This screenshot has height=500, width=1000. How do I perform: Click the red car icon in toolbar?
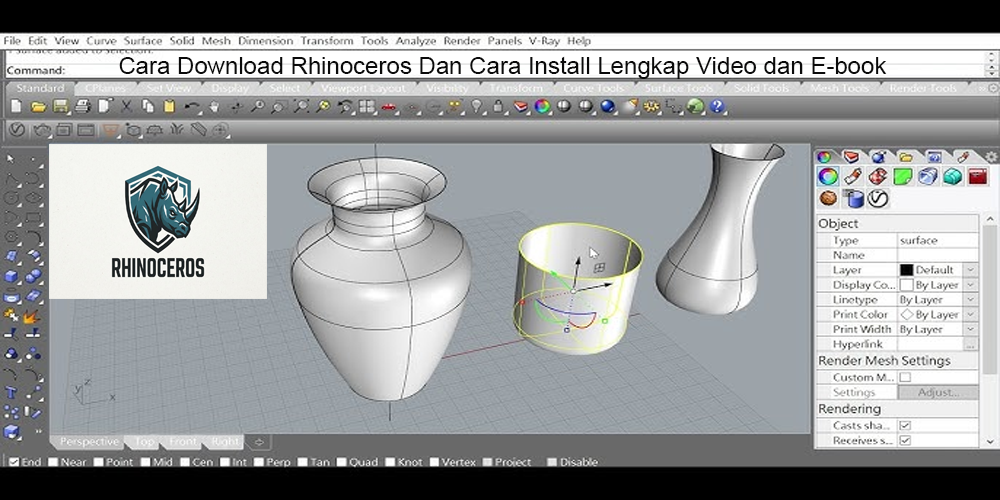point(388,107)
